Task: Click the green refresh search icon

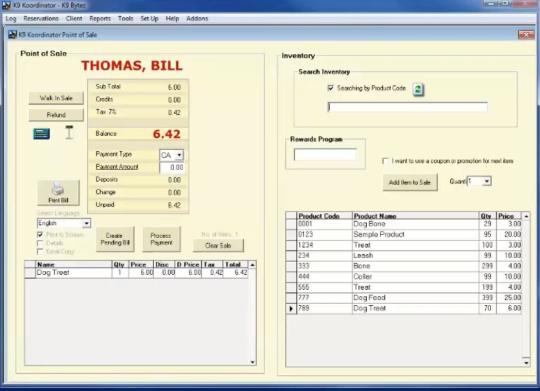Action: coord(418,90)
